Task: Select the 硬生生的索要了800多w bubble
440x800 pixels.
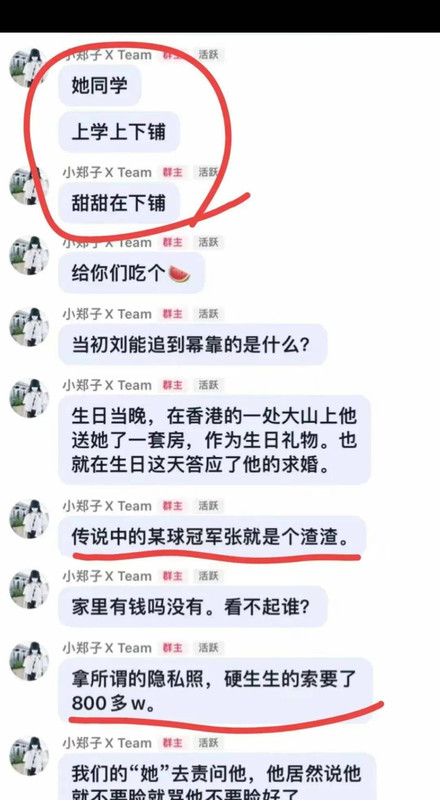Action: click(x=215, y=690)
